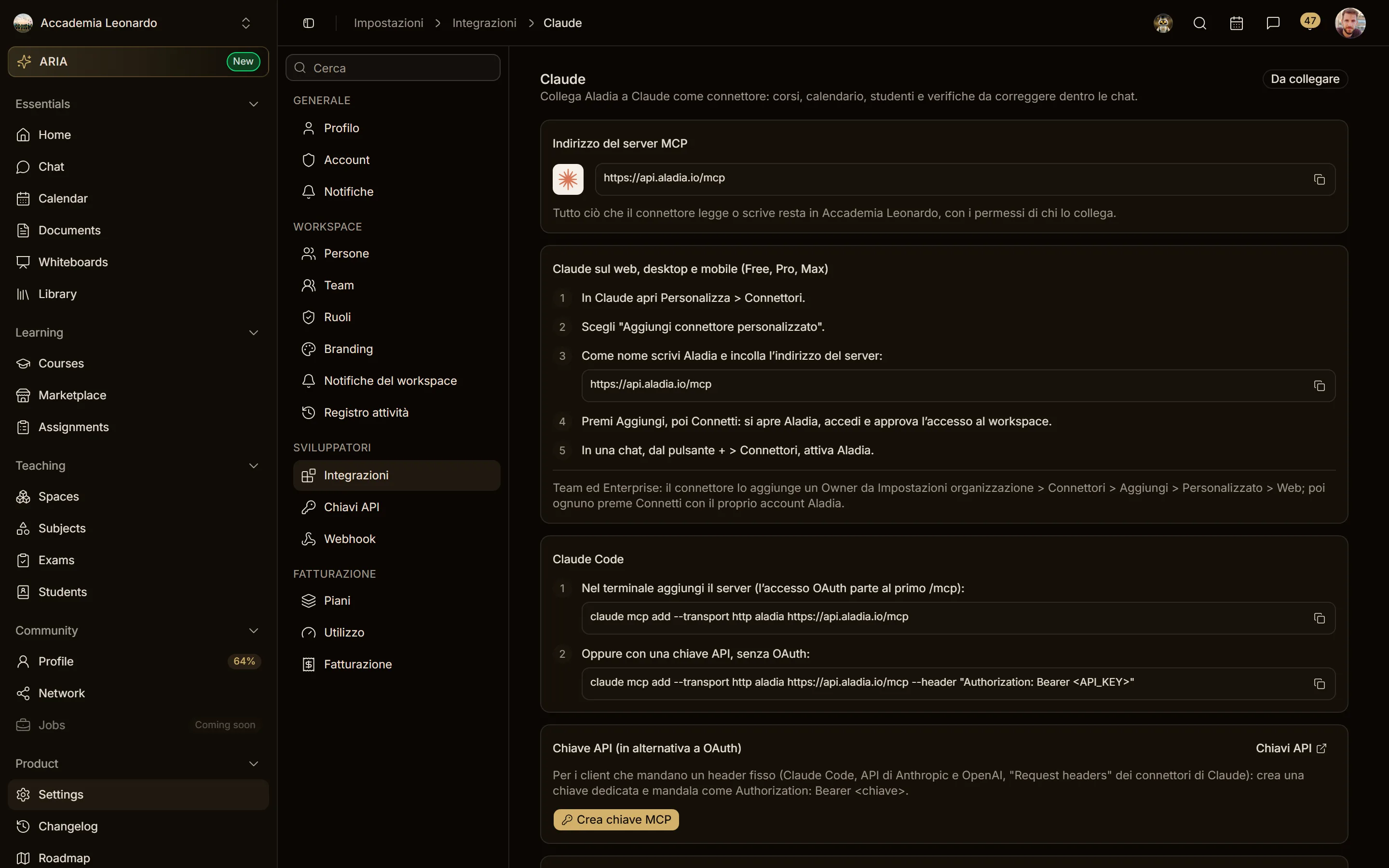The height and width of the screenshot is (868, 1389).
Task: Open Registro attività
Action: click(396, 413)
